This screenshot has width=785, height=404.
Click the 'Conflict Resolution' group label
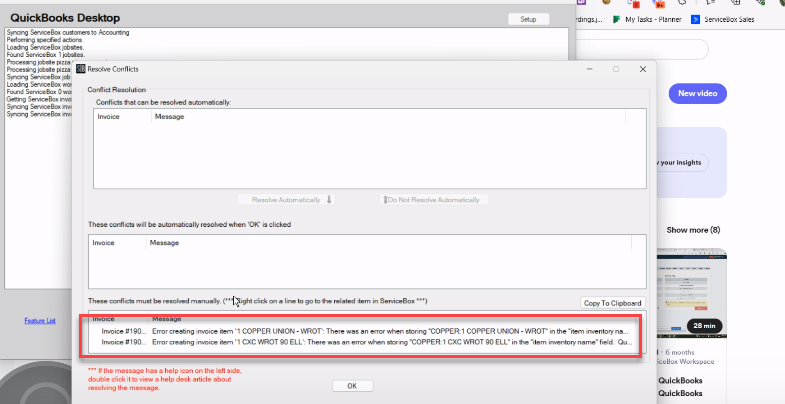117,90
